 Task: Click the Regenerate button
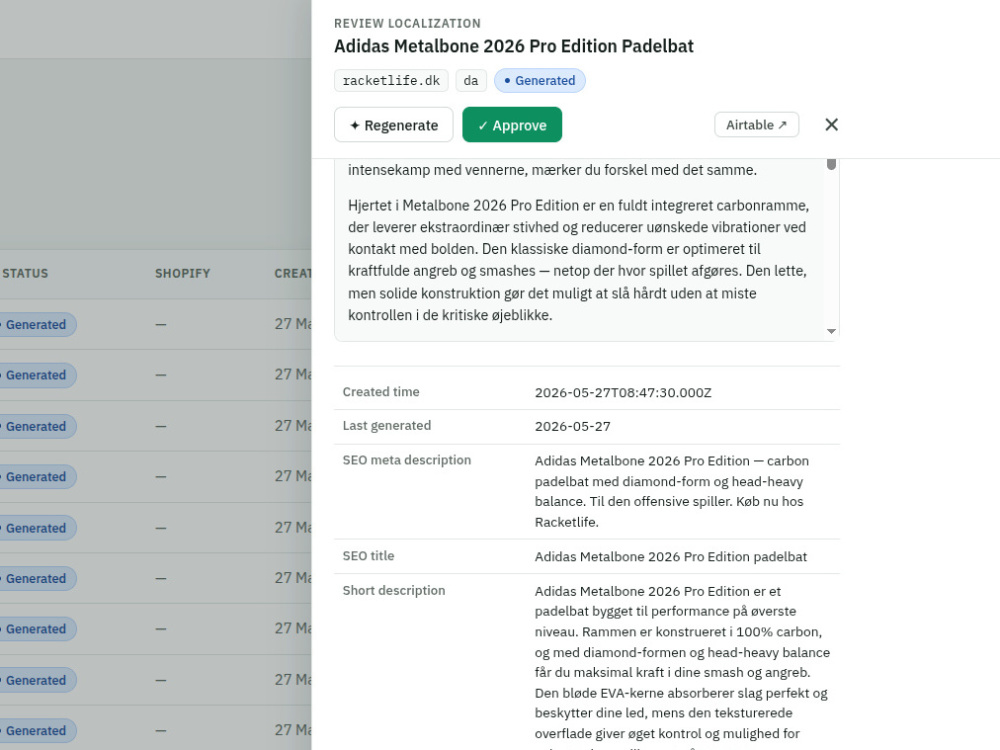(x=393, y=125)
